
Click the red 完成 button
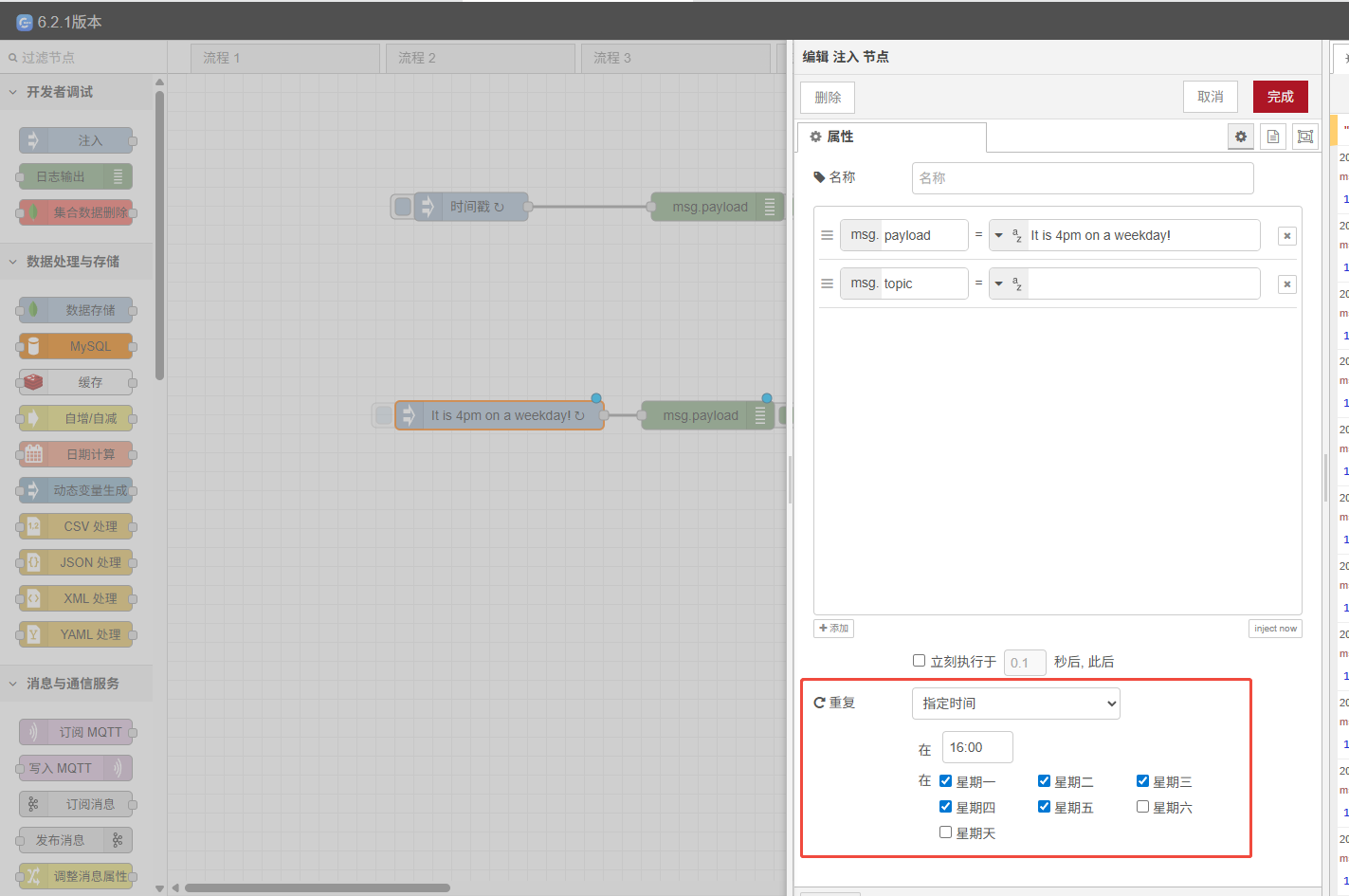coord(1280,97)
